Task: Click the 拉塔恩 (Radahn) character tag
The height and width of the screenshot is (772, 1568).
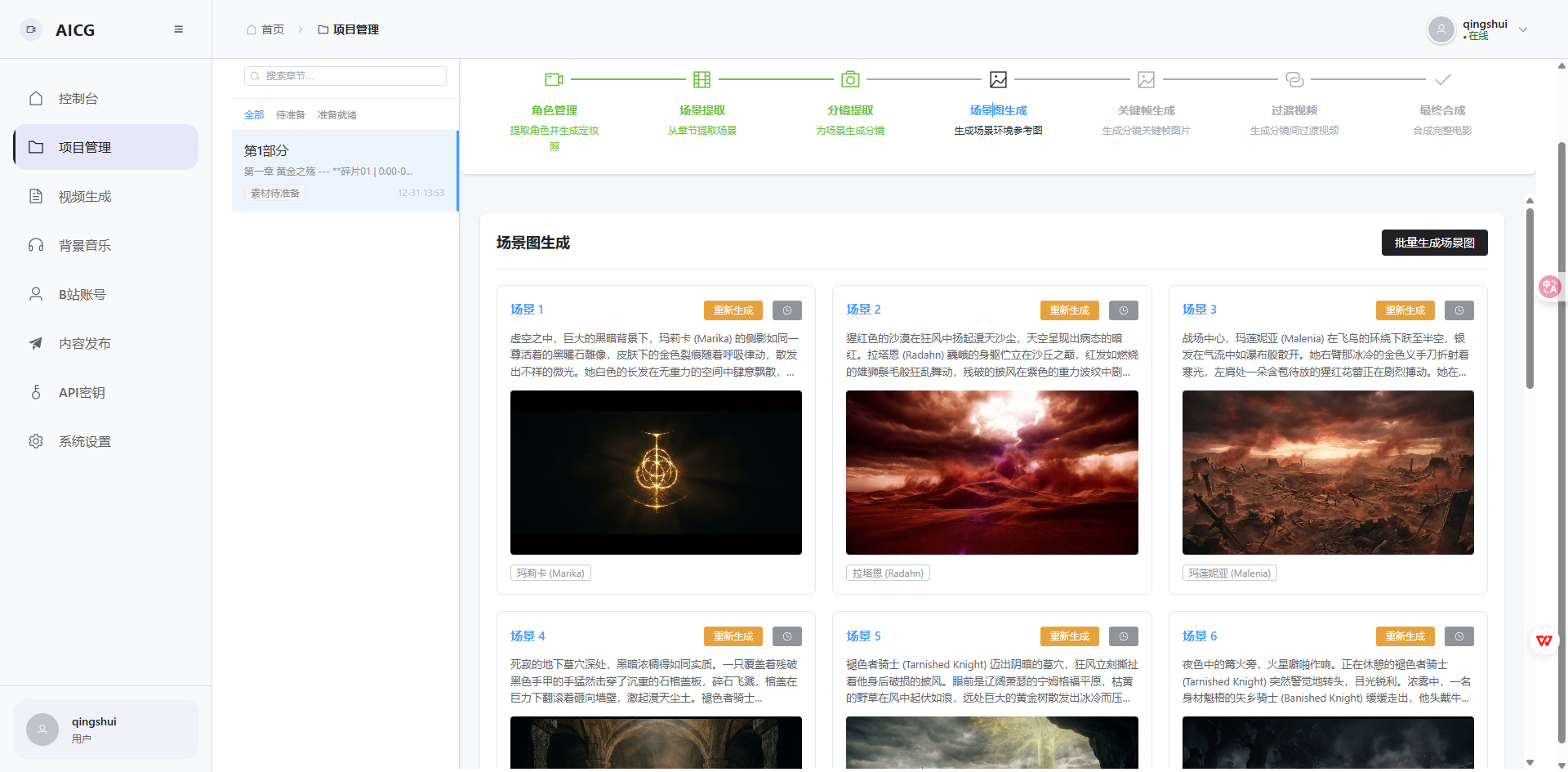Action: pyautogui.click(x=888, y=573)
